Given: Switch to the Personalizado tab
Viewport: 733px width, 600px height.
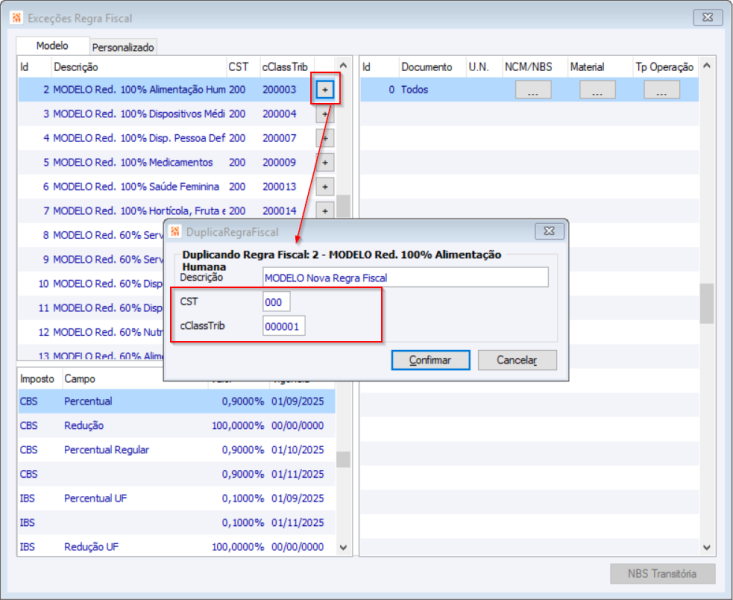Looking at the screenshot, I should (123, 47).
